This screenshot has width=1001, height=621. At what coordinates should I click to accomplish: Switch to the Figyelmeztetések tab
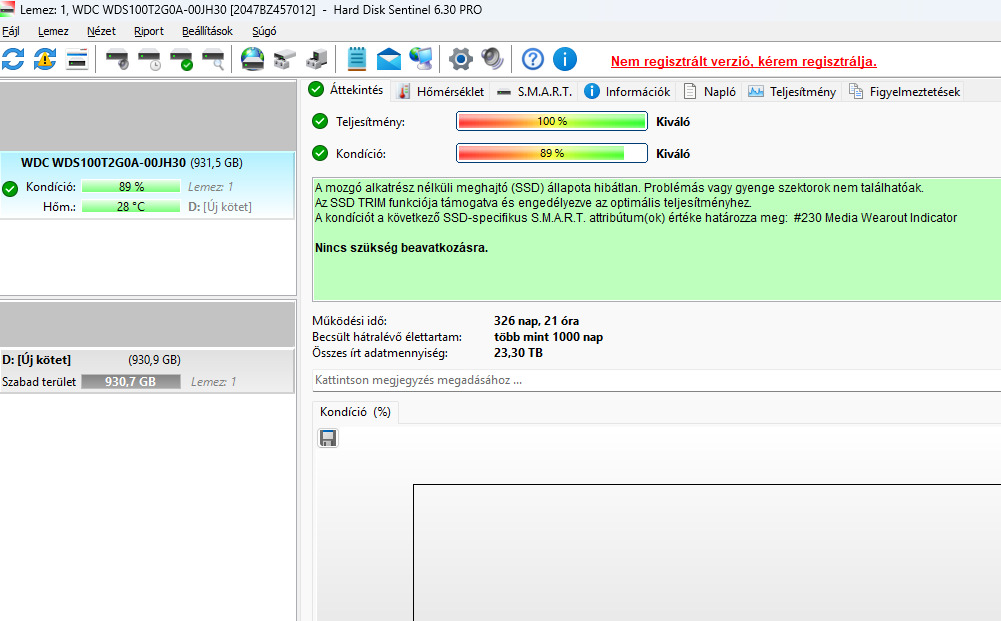pyautogui.click(x=903, y=92)
